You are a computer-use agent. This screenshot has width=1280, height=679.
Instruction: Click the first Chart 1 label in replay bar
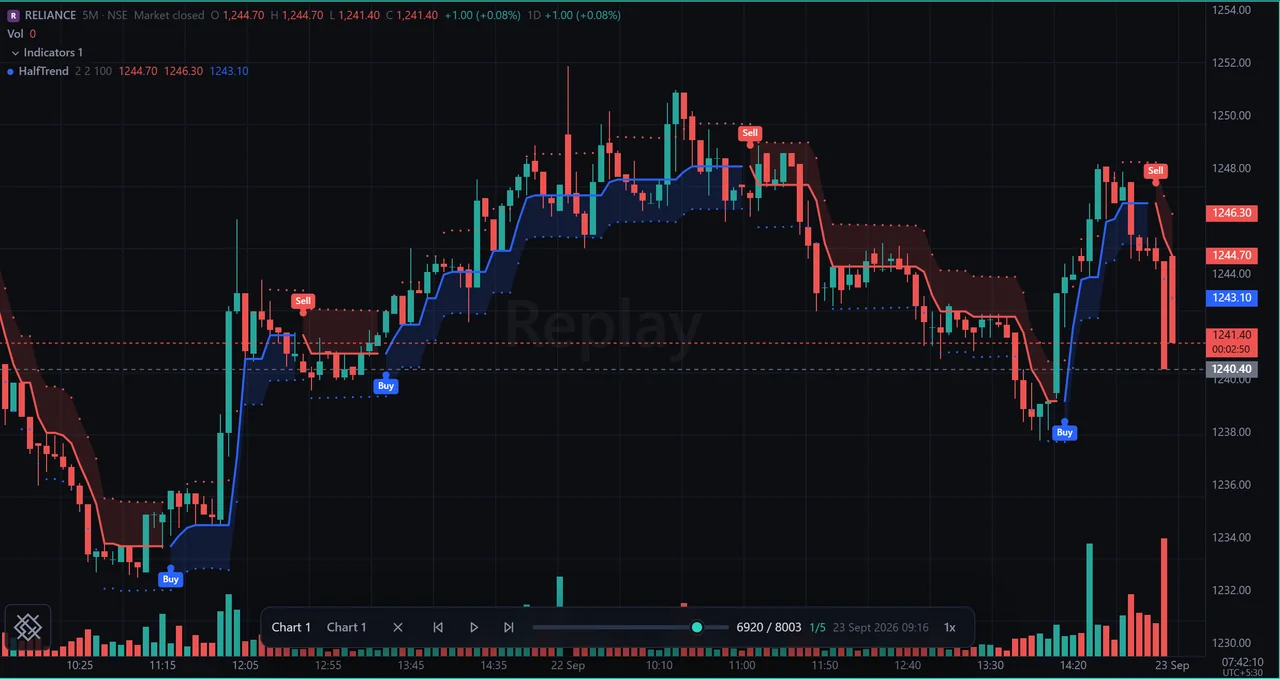(x=291, y=627)
